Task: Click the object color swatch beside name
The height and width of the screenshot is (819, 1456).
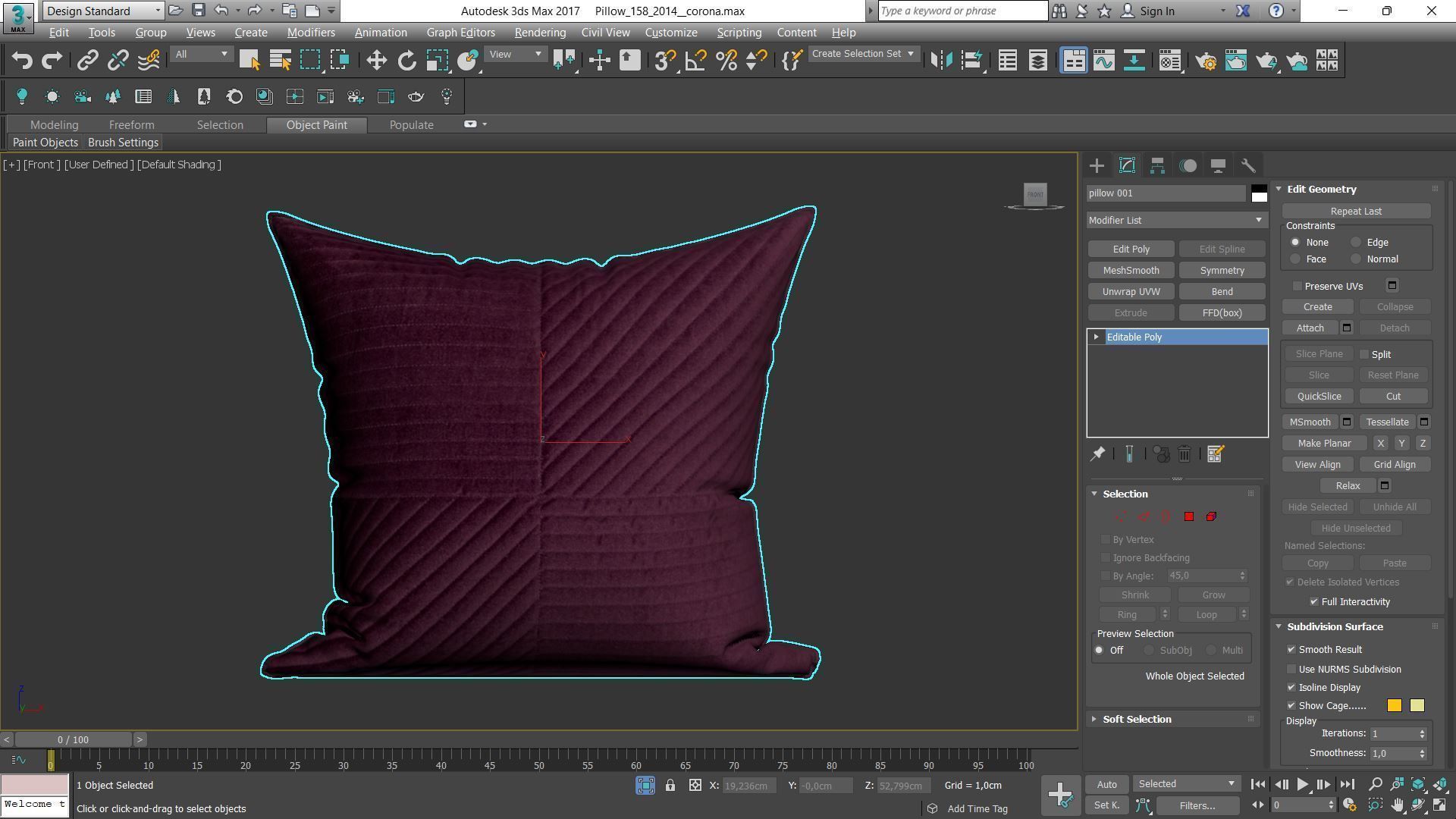Action: 1259,193
